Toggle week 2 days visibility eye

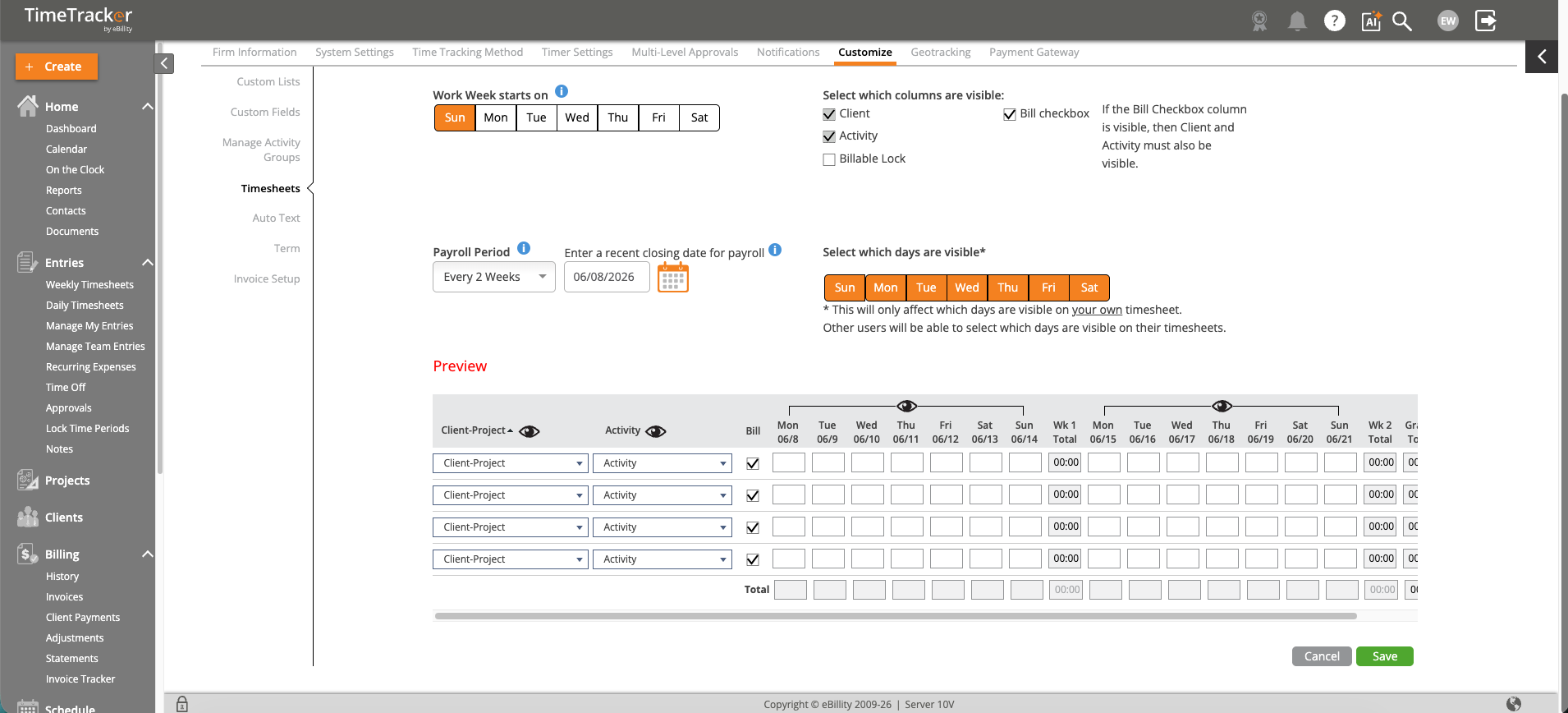click(1222, 406)
